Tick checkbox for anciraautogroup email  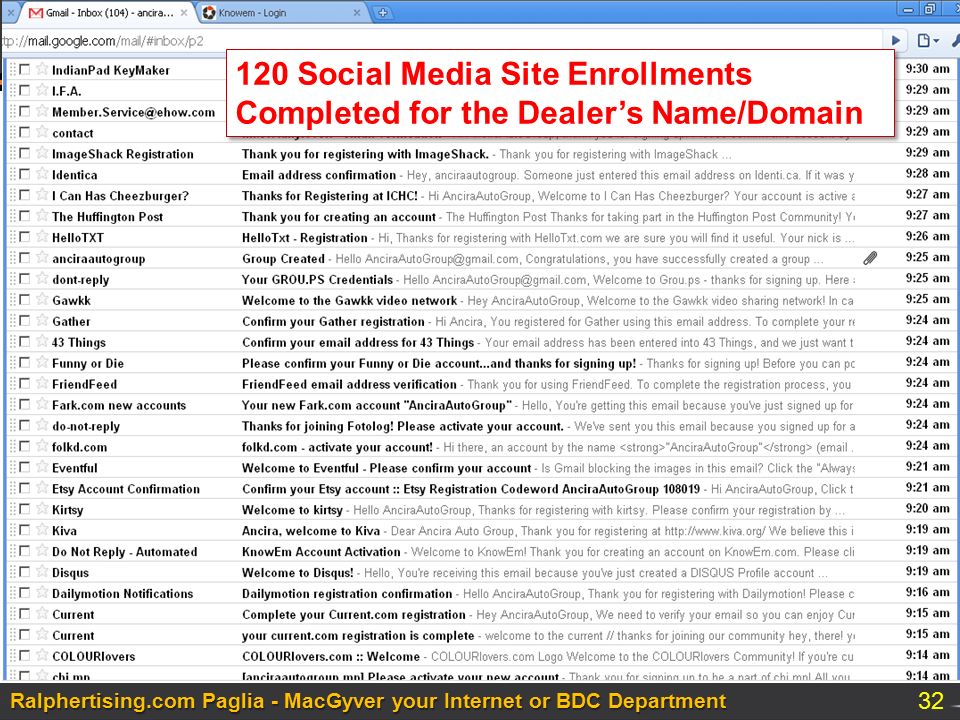click(24, 258)
